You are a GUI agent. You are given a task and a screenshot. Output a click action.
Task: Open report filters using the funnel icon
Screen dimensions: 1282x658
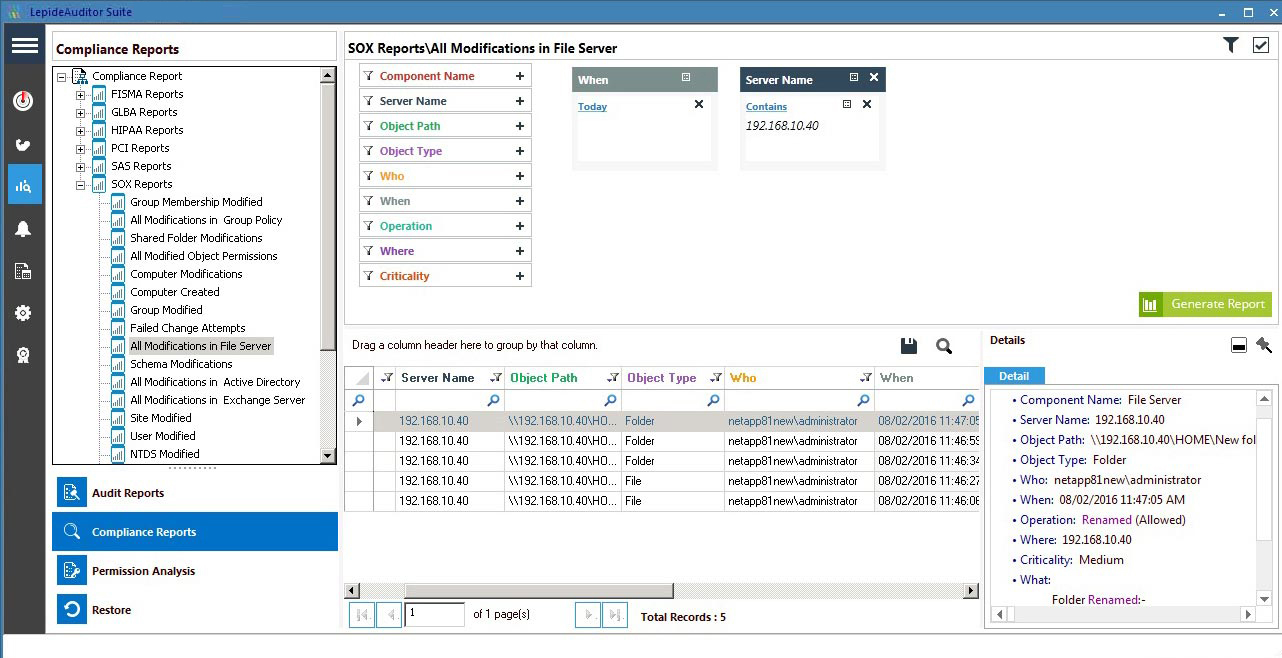(1230, 45)
